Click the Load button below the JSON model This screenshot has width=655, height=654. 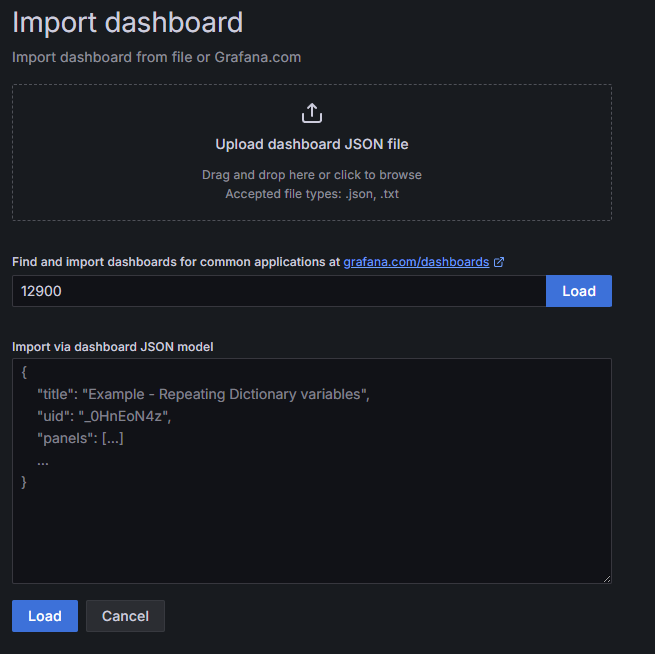click(45, 616)
